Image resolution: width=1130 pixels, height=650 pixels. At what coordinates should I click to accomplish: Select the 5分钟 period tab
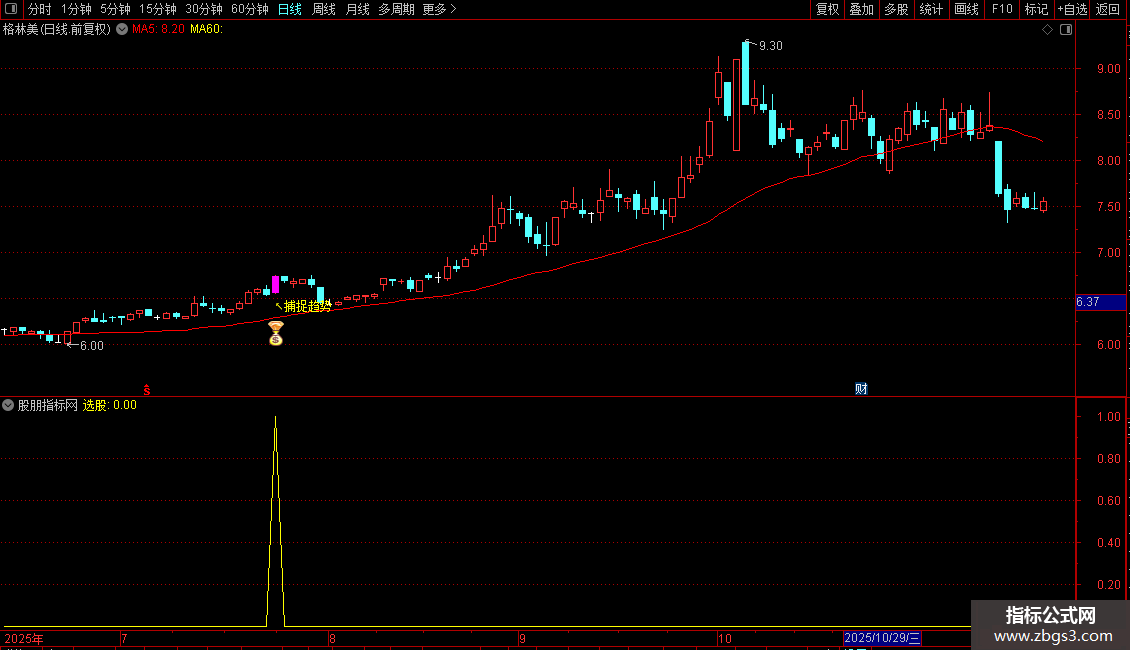115,9
